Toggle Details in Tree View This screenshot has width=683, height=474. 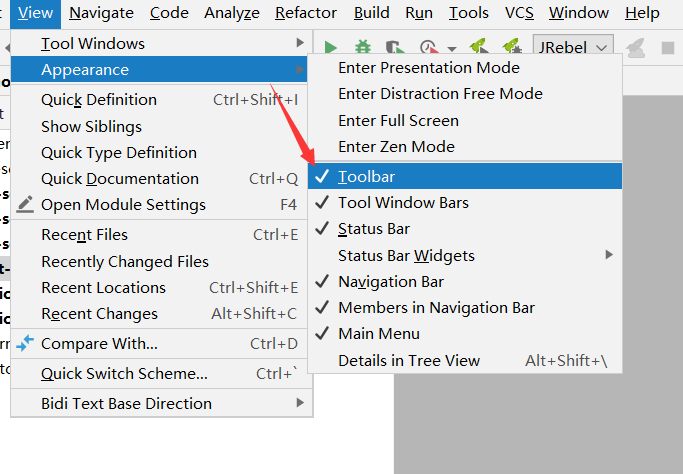pyautogui.click(x=465, y=360)
